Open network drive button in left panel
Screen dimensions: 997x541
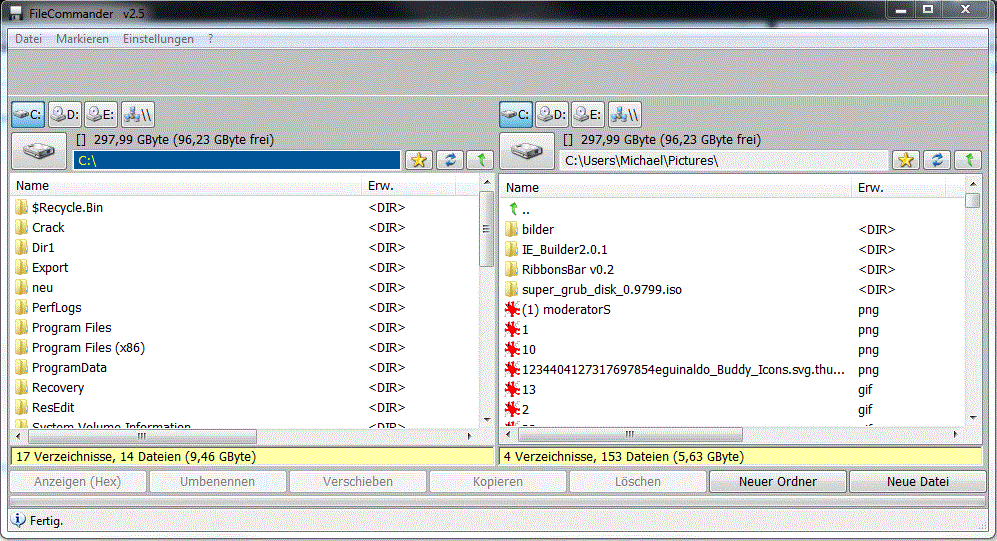pos(137,114)
